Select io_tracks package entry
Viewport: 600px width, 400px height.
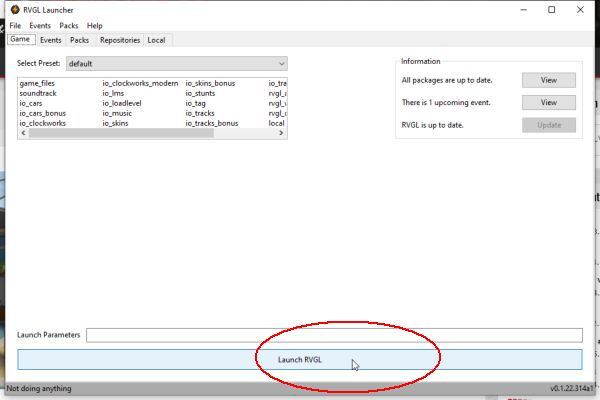[x=200, y=113]
